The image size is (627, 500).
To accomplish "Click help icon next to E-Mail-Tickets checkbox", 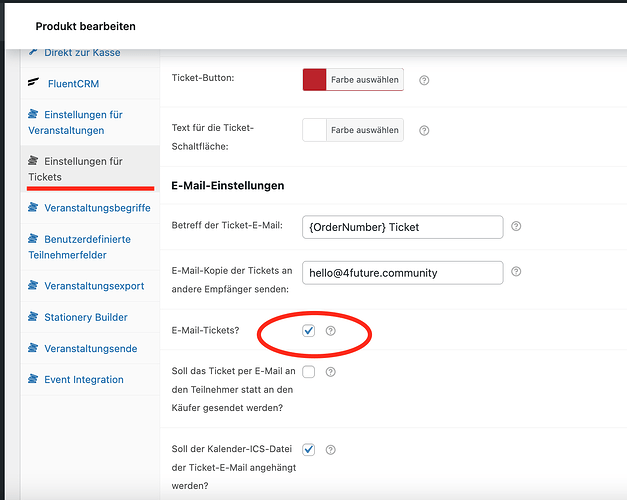I will tap(331, 331).
